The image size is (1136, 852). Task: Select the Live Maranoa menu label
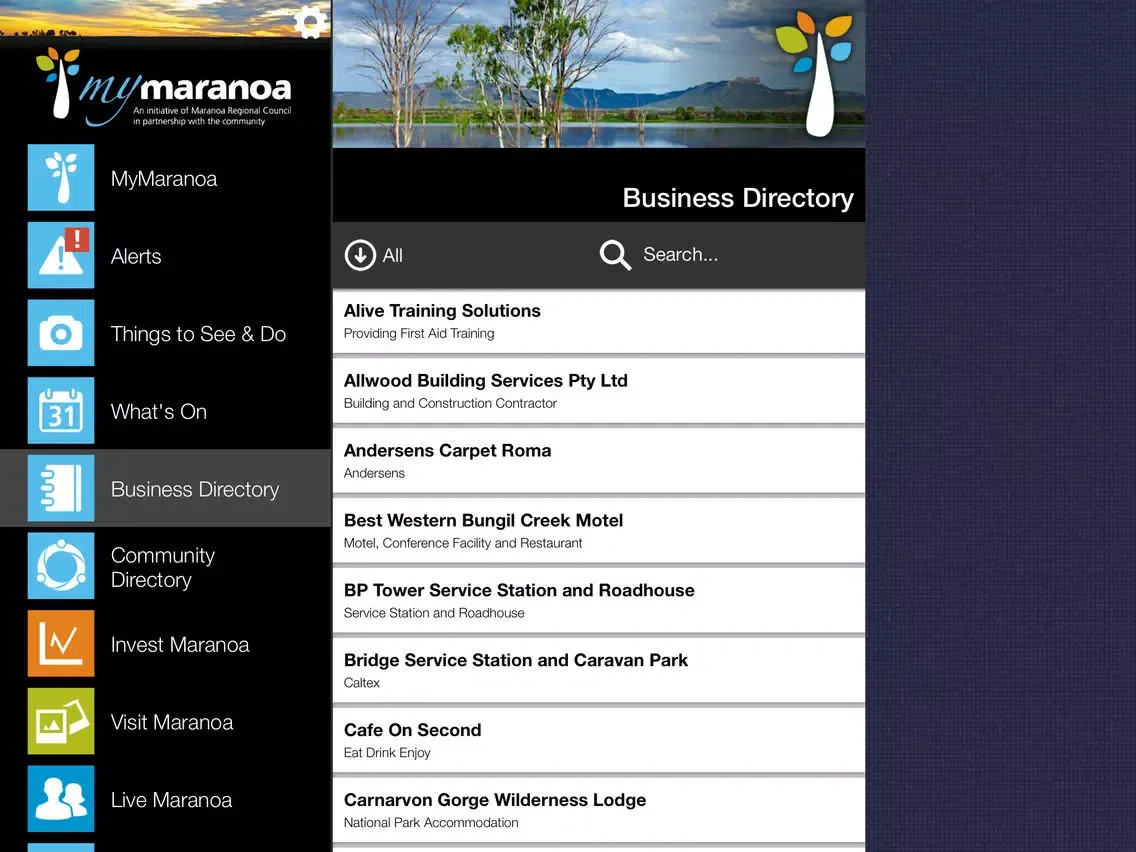(x=172, y=800)
